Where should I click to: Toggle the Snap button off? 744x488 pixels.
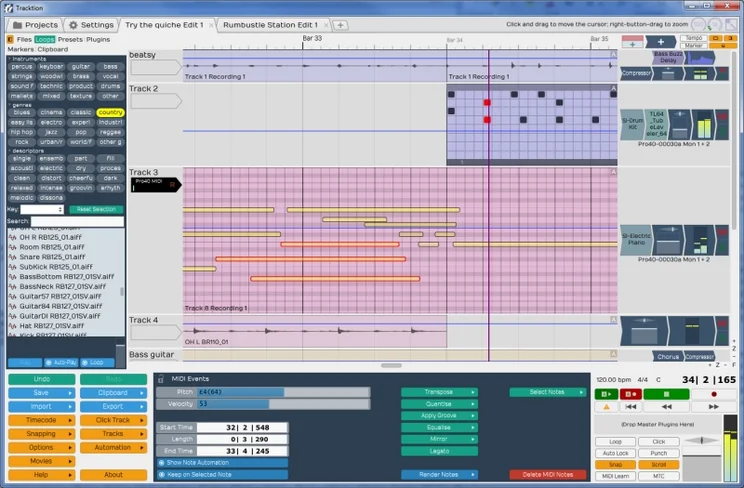[616, 464]
